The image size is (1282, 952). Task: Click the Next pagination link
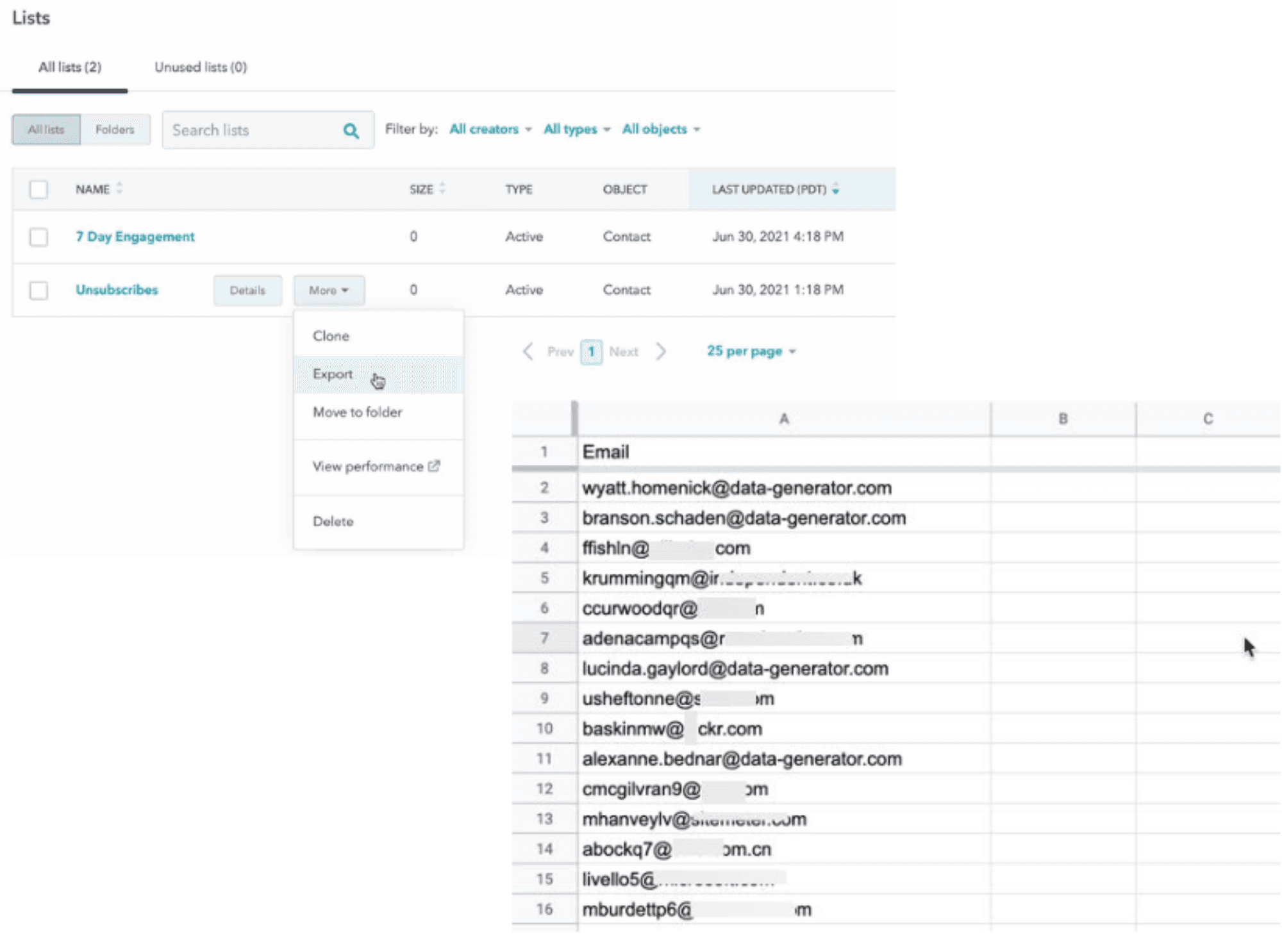(x=624, y=351)
